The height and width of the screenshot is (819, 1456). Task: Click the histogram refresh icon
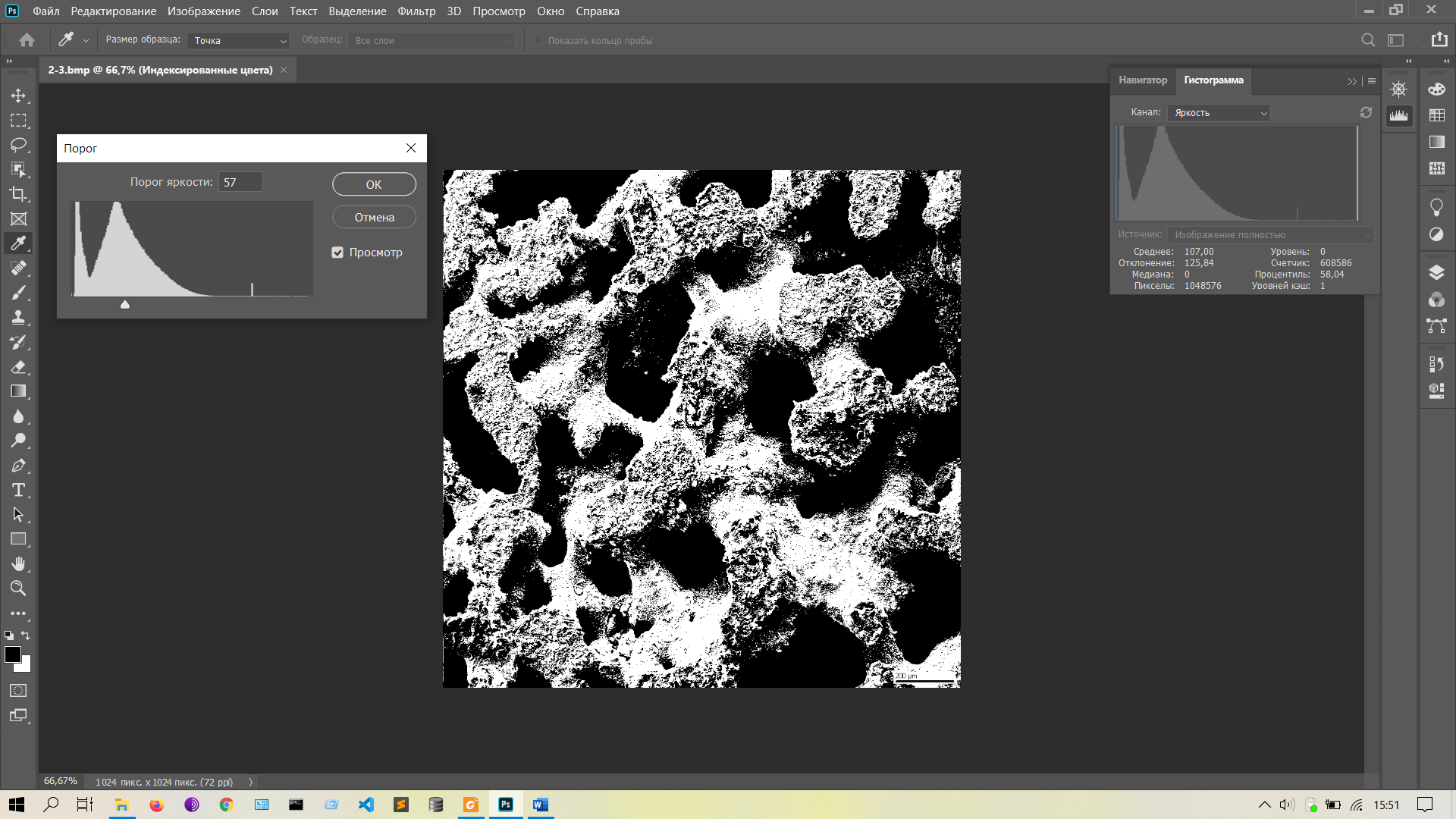[1366, 112]
